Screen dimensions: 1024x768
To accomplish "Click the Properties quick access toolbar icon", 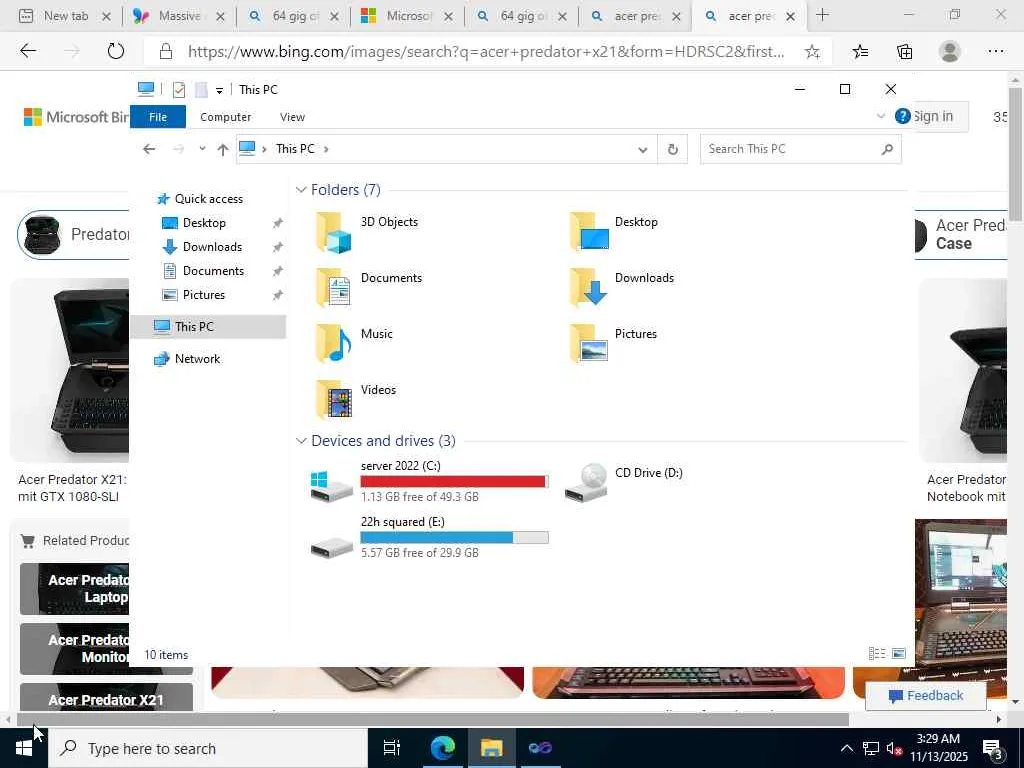I will point(178,89).
